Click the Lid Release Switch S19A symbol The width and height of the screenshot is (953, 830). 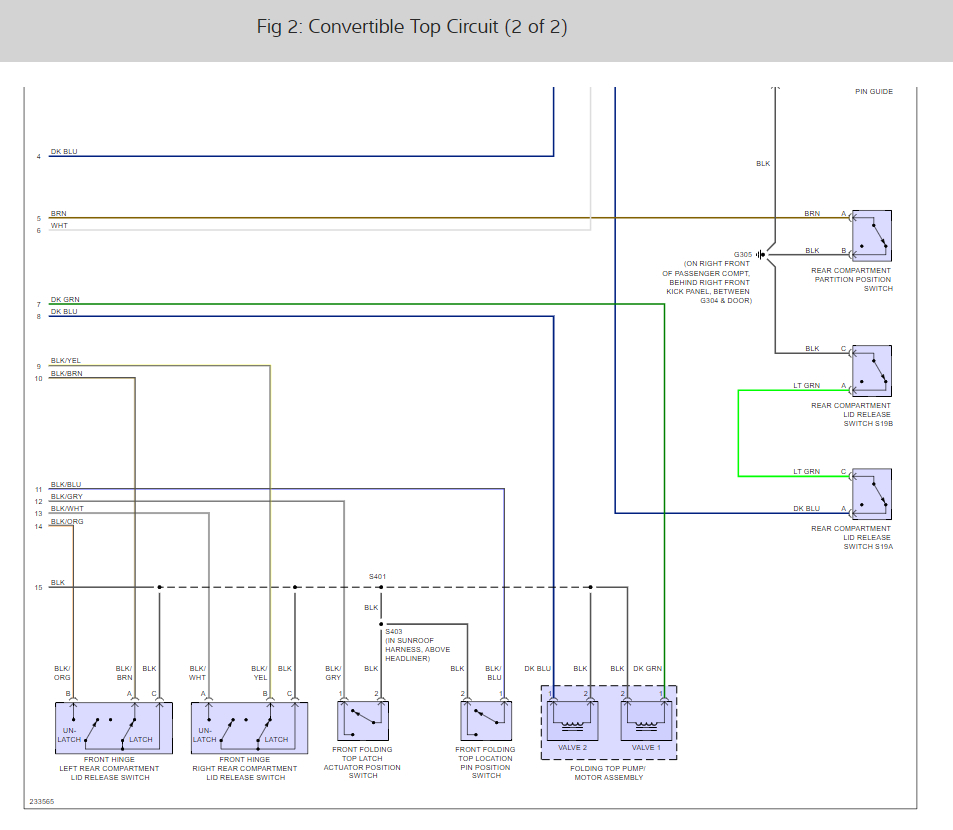tap(871, 494)
